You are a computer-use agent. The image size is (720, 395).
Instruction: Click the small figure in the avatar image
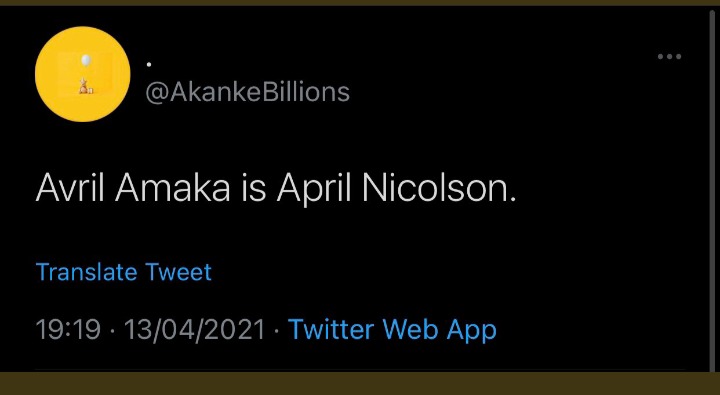coord(85,86)
